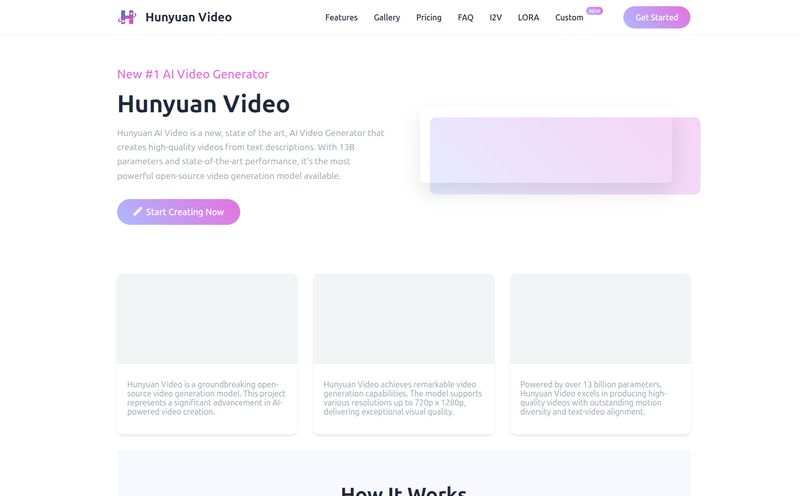
Task: Click the 'How It Works' heading
Action: [x=404, y=491]
